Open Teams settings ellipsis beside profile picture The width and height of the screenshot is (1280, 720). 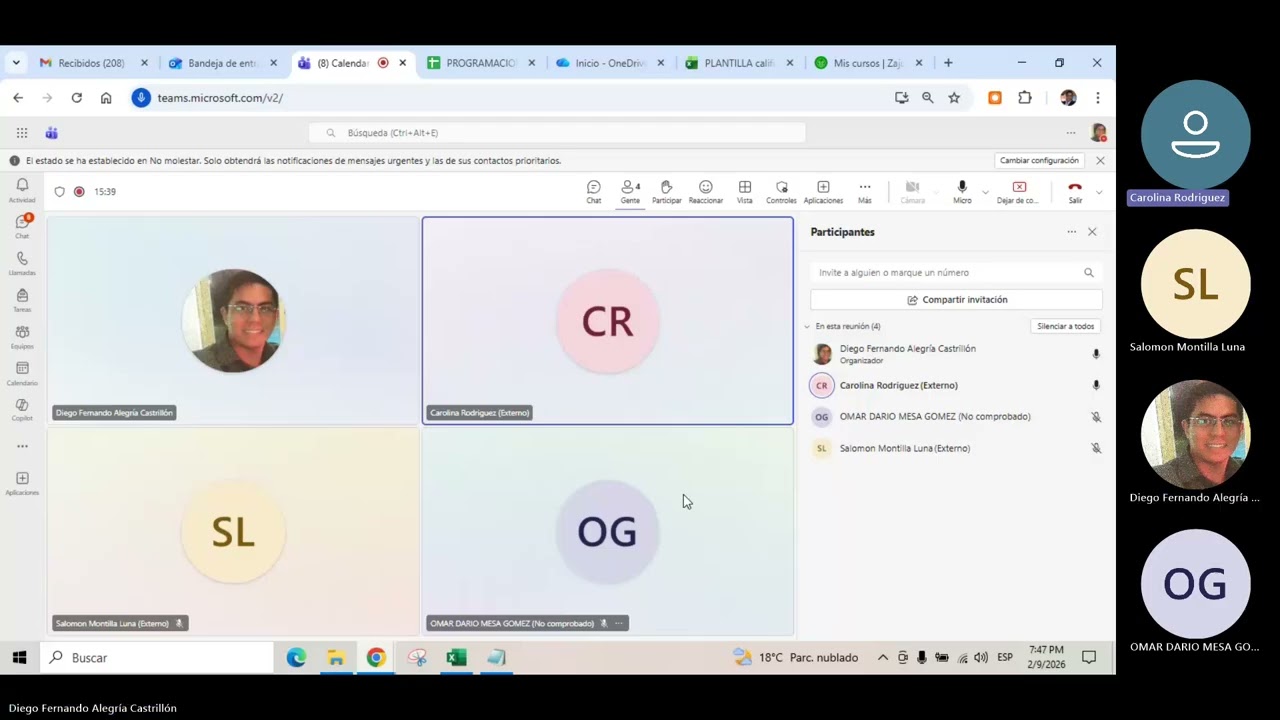click(x=1071, y=132)
